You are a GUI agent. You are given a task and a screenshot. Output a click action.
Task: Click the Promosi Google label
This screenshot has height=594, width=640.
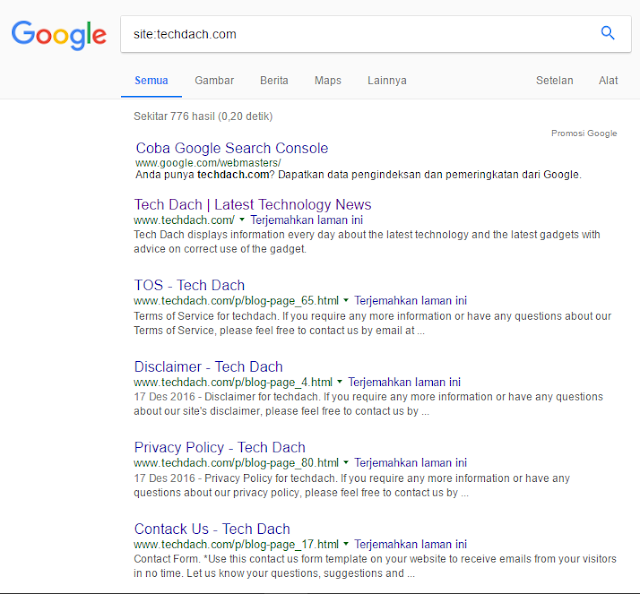(x=584, y=133)
